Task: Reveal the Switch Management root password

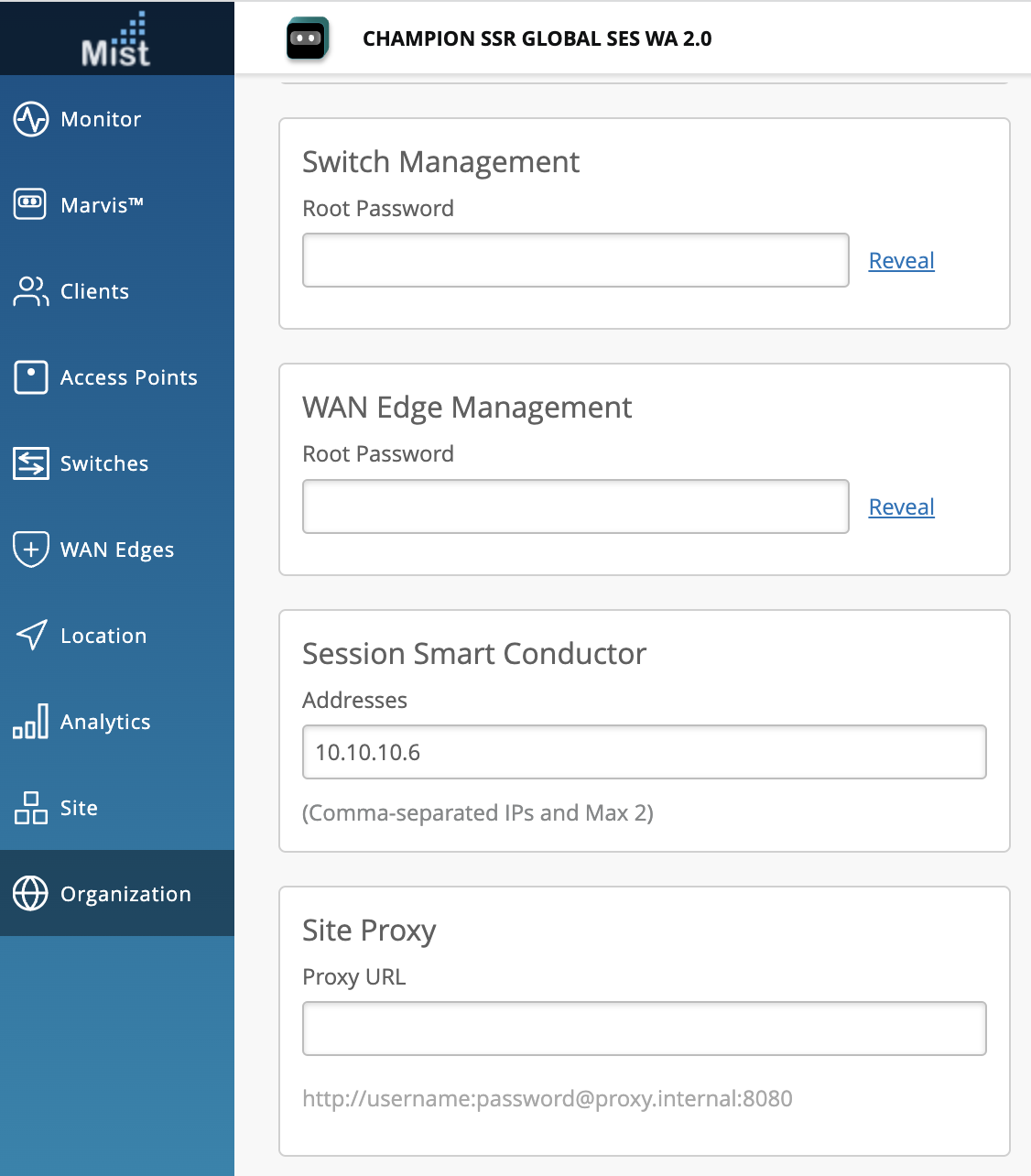Action: 901,261
